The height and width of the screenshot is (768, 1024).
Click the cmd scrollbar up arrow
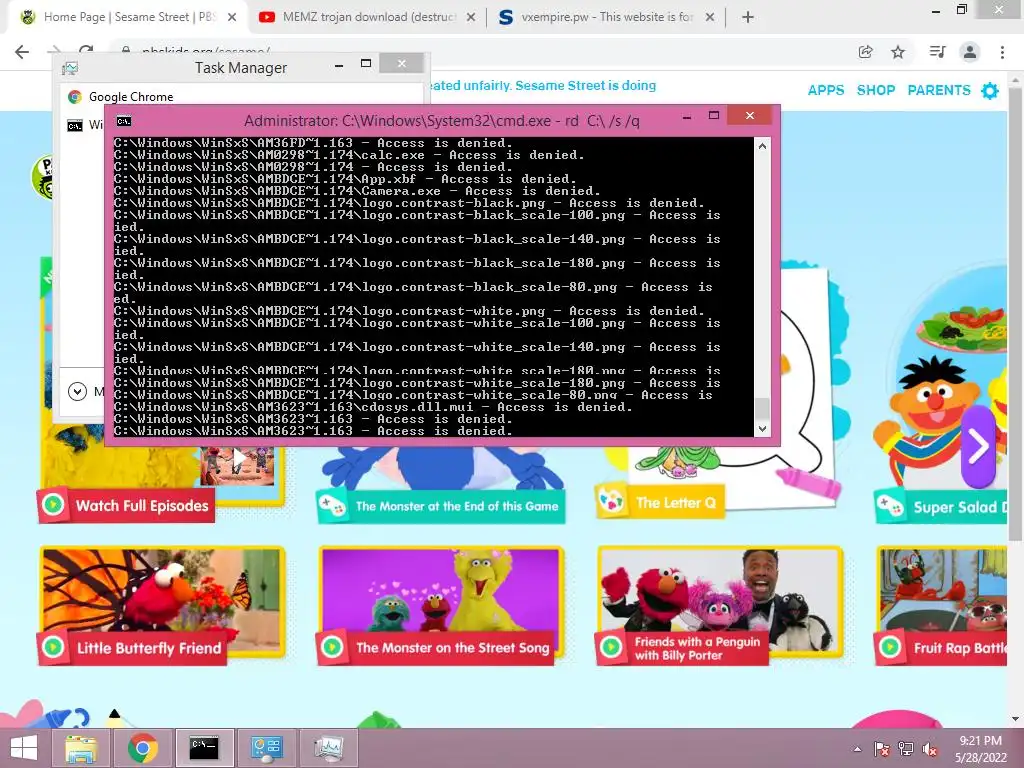(762, 146)
